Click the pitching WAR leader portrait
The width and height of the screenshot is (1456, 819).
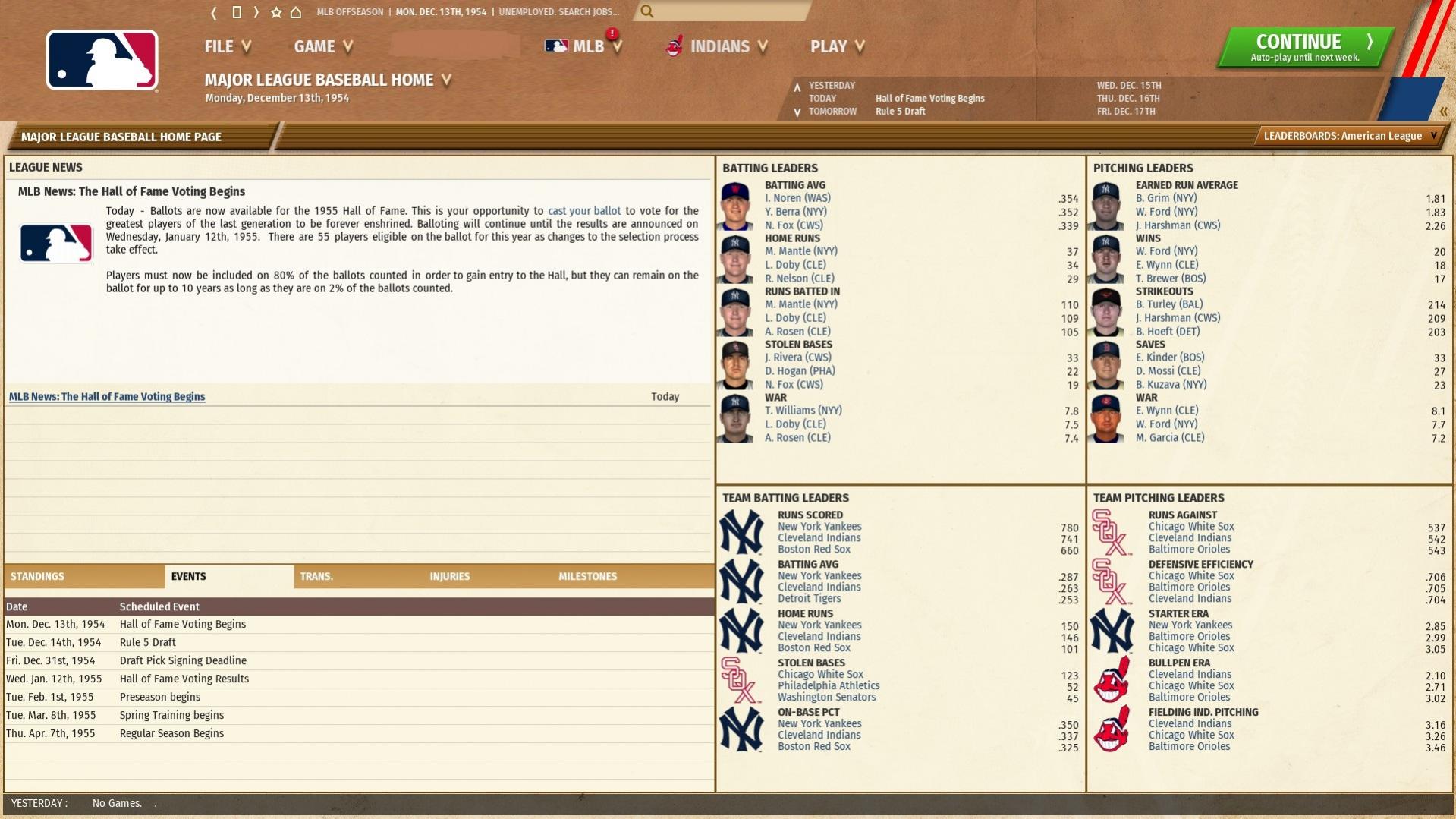point(1106,418)
